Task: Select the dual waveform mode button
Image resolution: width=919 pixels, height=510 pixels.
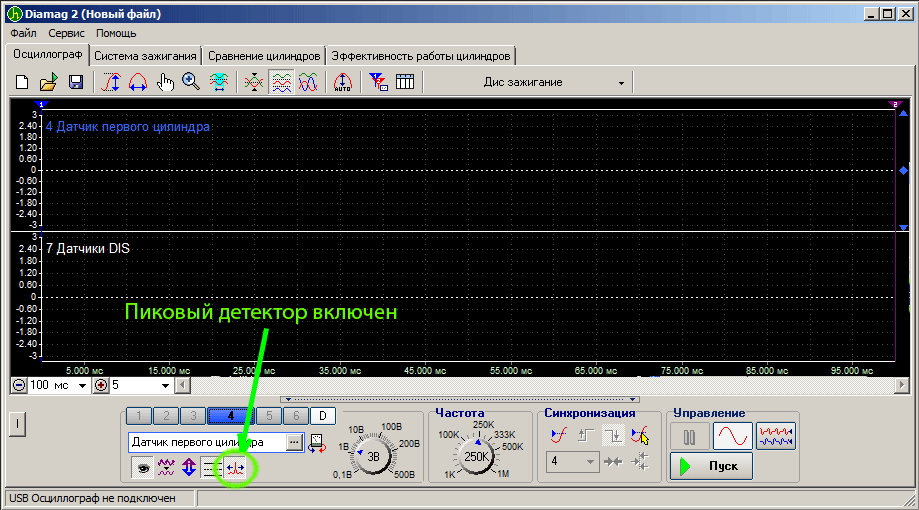Action: pyautogui.click(x=776, y=437)
